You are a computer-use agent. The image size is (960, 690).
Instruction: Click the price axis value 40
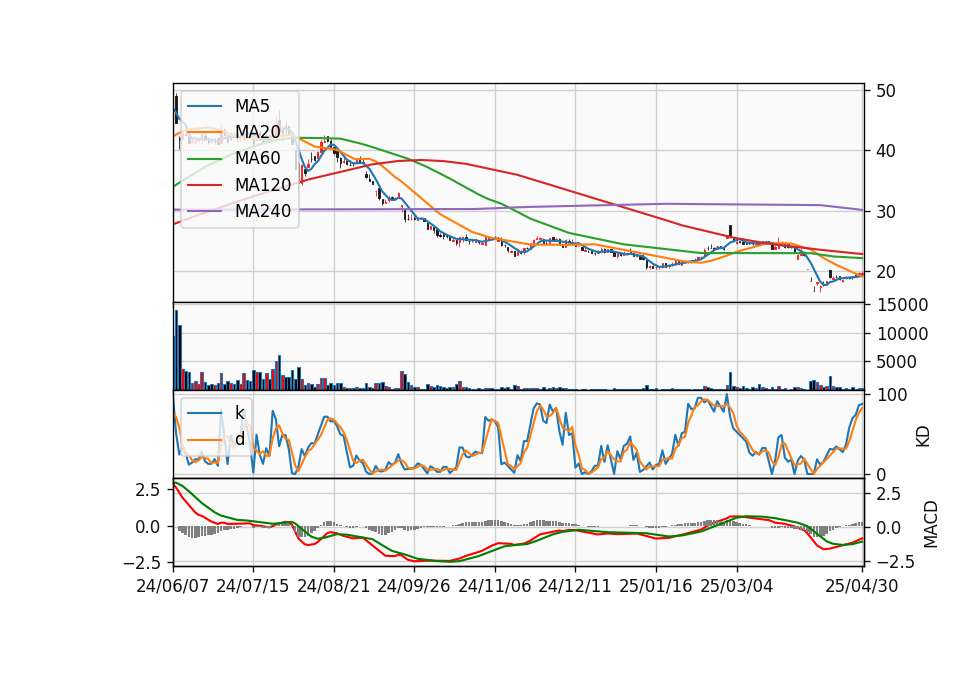(886, 151)
